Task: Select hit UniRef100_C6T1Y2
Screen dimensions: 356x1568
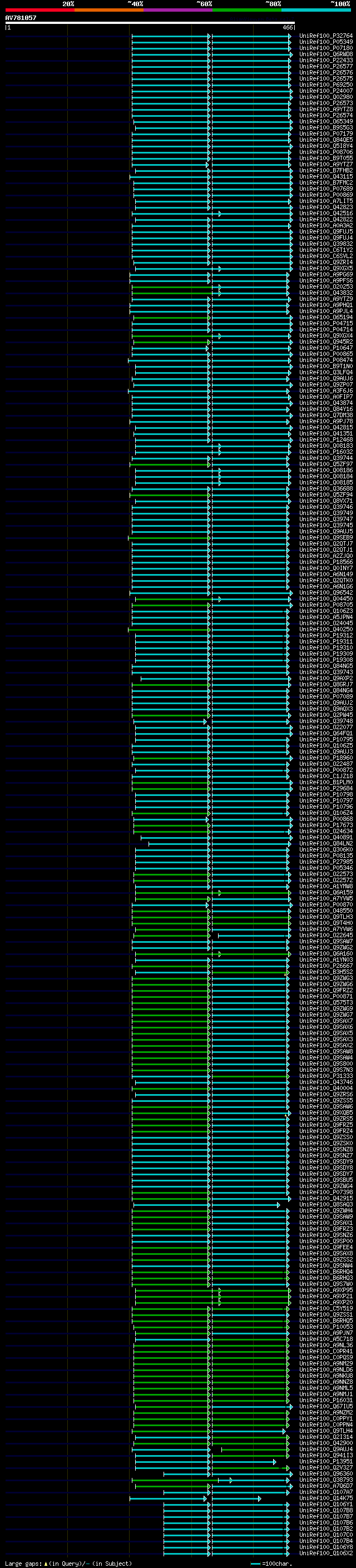Action: pyautogui.click(x=325, y=250)
